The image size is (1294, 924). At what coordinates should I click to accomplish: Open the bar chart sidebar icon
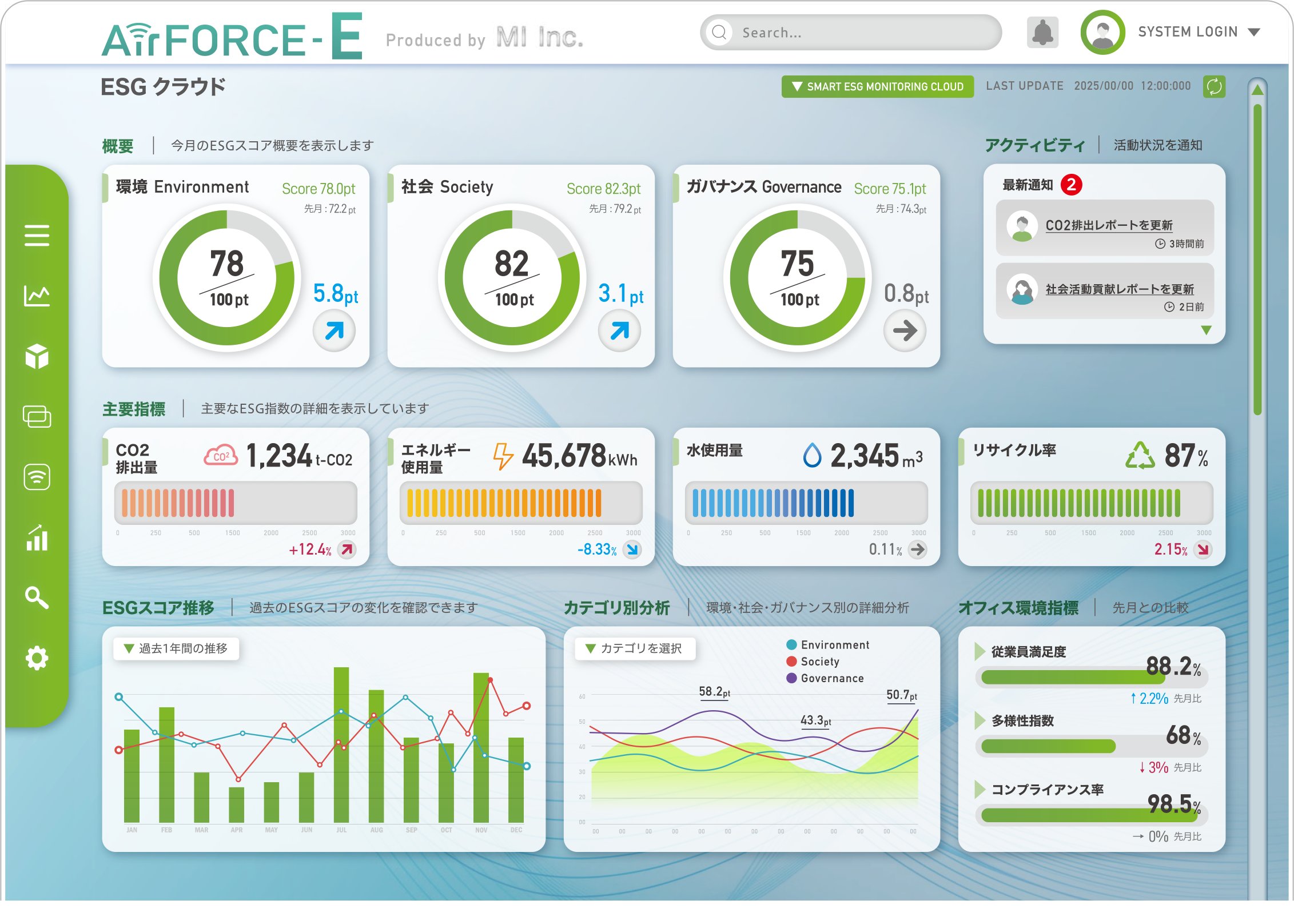[x=37, y=537]
